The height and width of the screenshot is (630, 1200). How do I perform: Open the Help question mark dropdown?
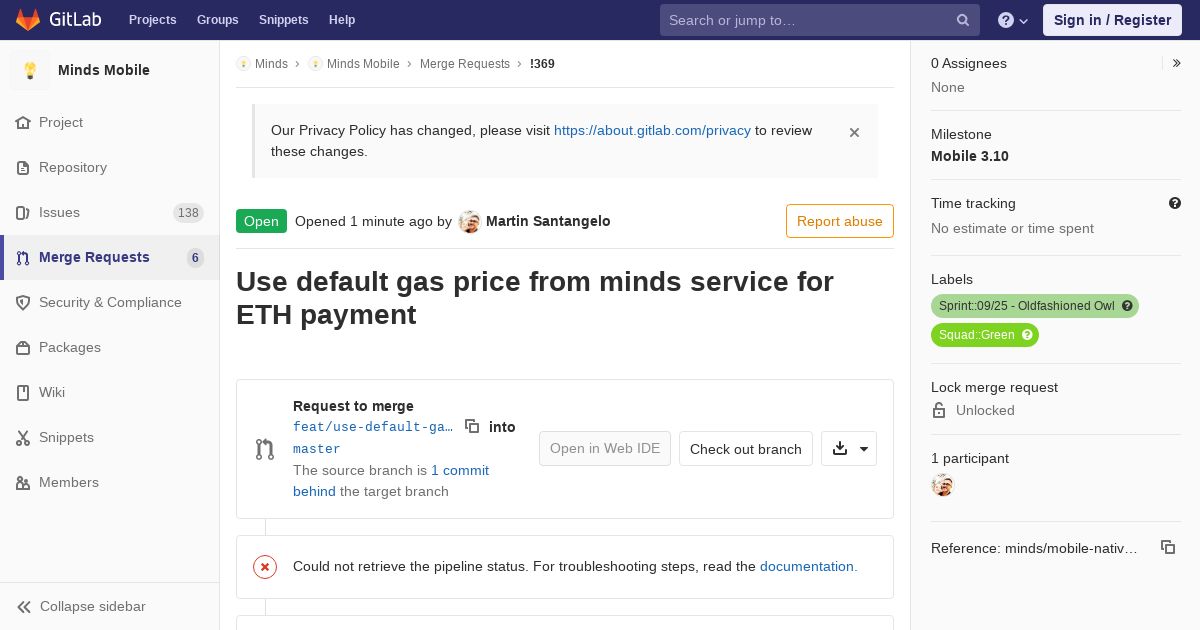(1013, 20)
